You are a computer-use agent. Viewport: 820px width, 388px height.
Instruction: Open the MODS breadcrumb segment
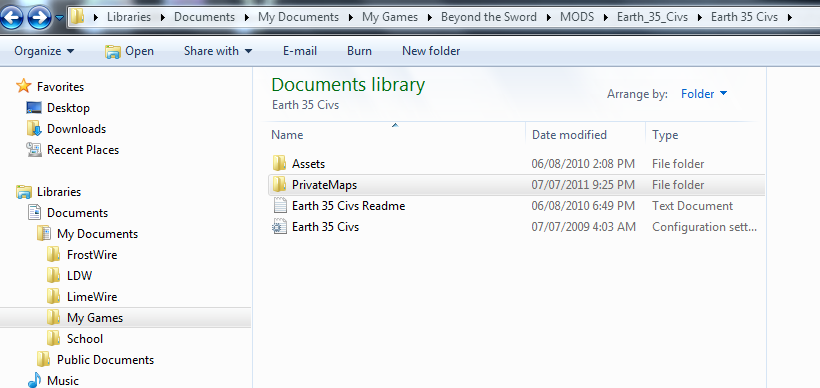pyautogui.click(x=577, y=17)
